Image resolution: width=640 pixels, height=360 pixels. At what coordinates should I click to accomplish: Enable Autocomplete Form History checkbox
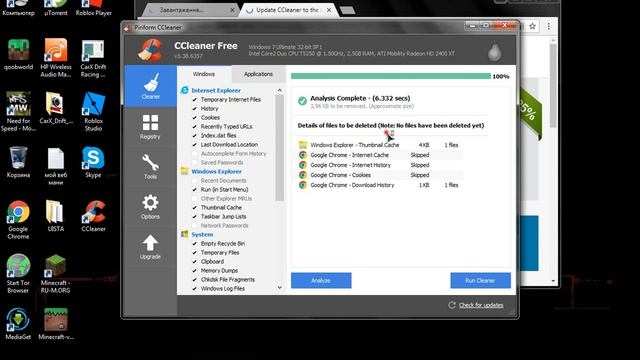tap(194, 153)
